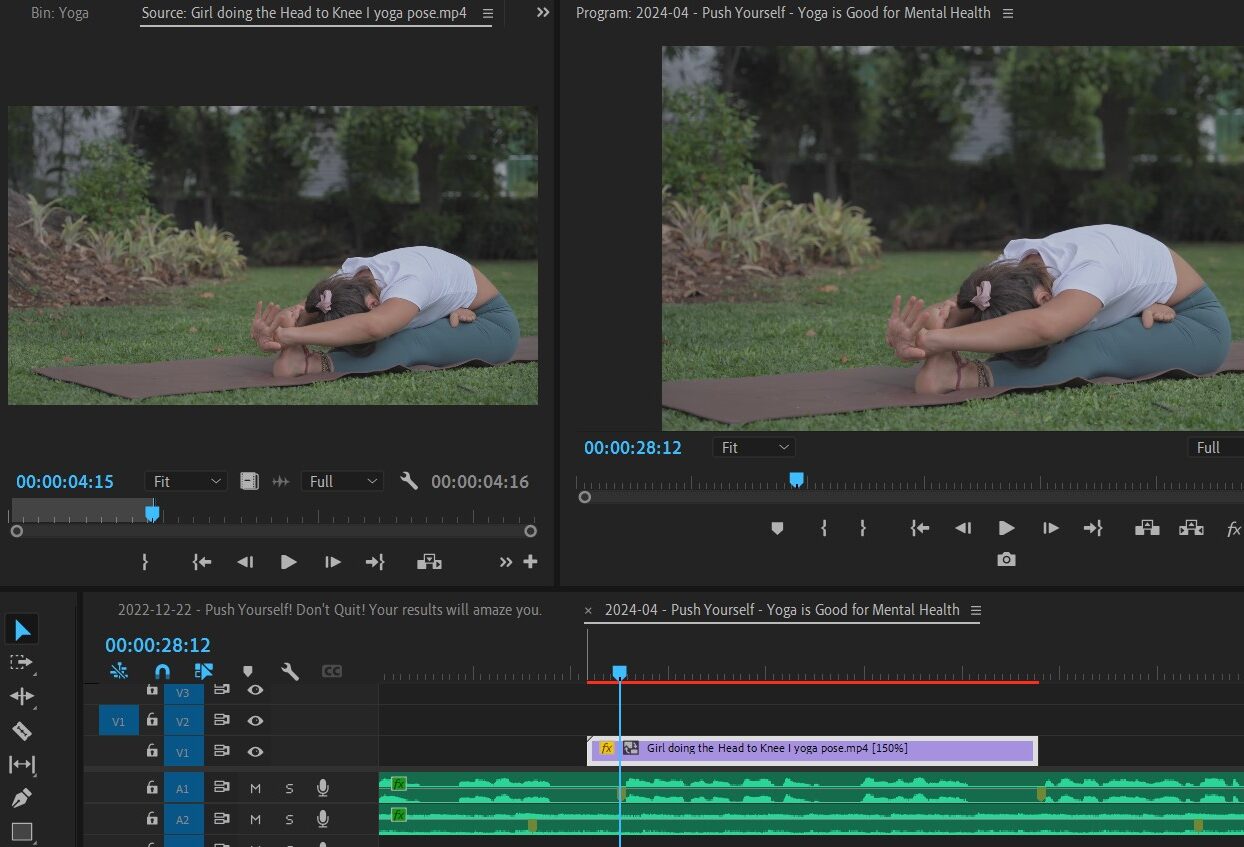
Task: Mark In point in Program monitor
Action: (x=824, y=528)
